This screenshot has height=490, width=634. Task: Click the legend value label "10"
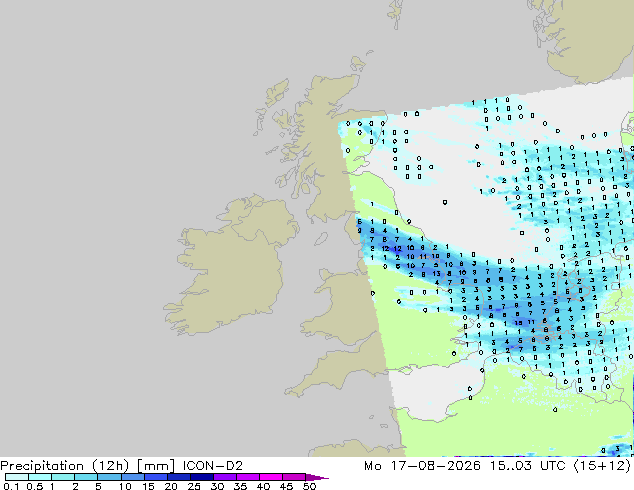click(x=125, y=486)
